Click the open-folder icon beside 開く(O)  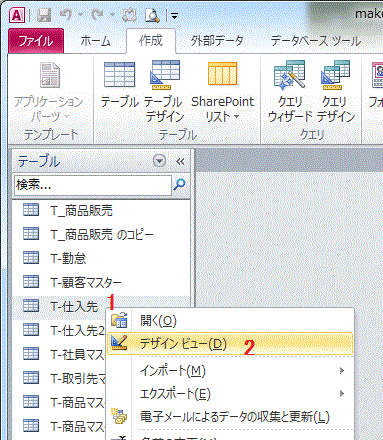[119, 320]
